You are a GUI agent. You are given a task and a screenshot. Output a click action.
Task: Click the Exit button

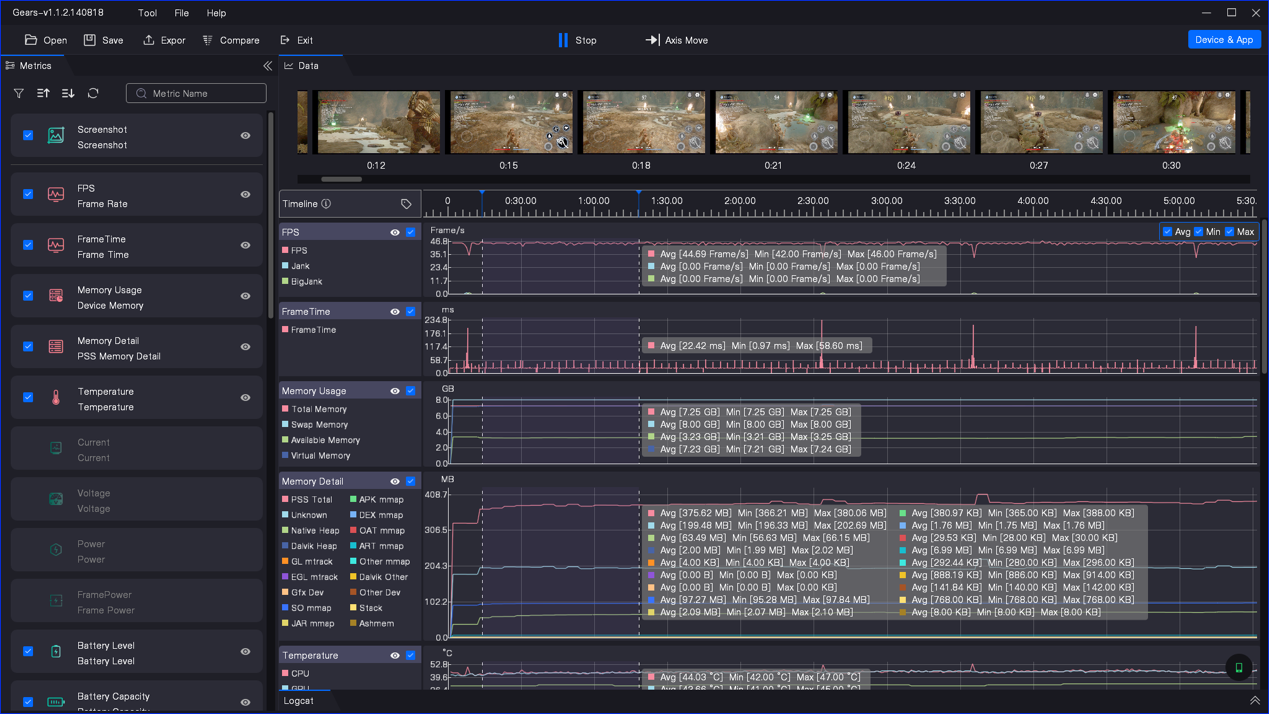(296, 40)
